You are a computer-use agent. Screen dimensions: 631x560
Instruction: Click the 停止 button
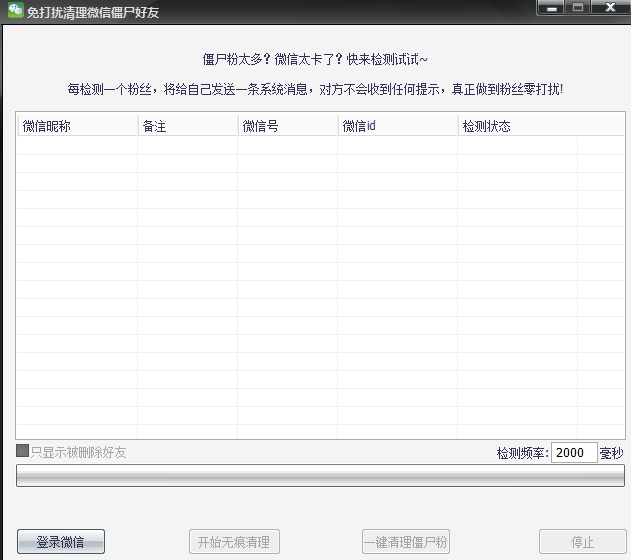click(582, 541)
